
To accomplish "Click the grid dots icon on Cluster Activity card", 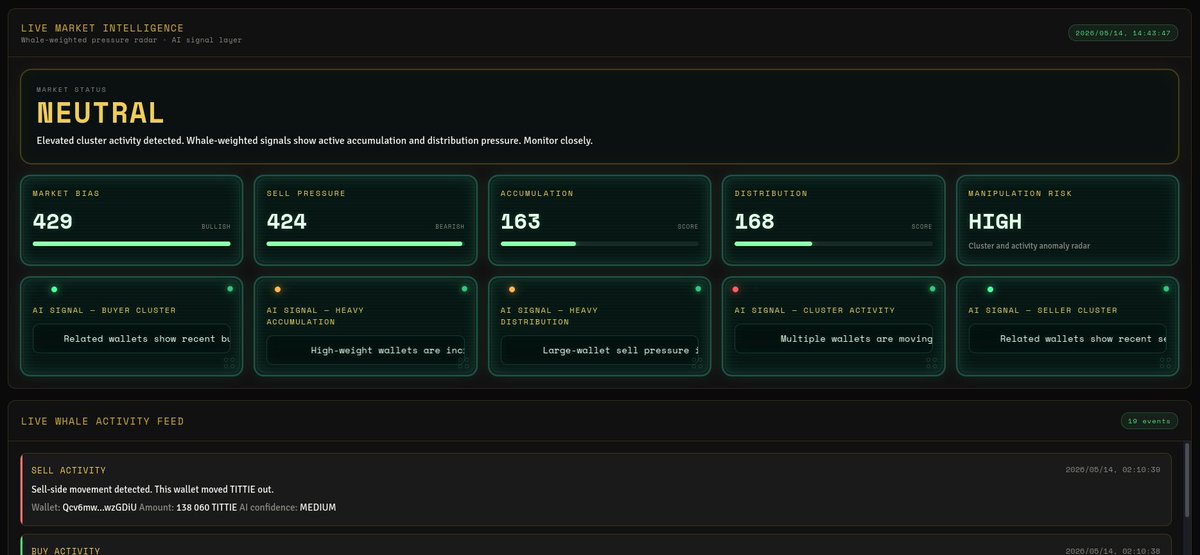I will 932,363.
